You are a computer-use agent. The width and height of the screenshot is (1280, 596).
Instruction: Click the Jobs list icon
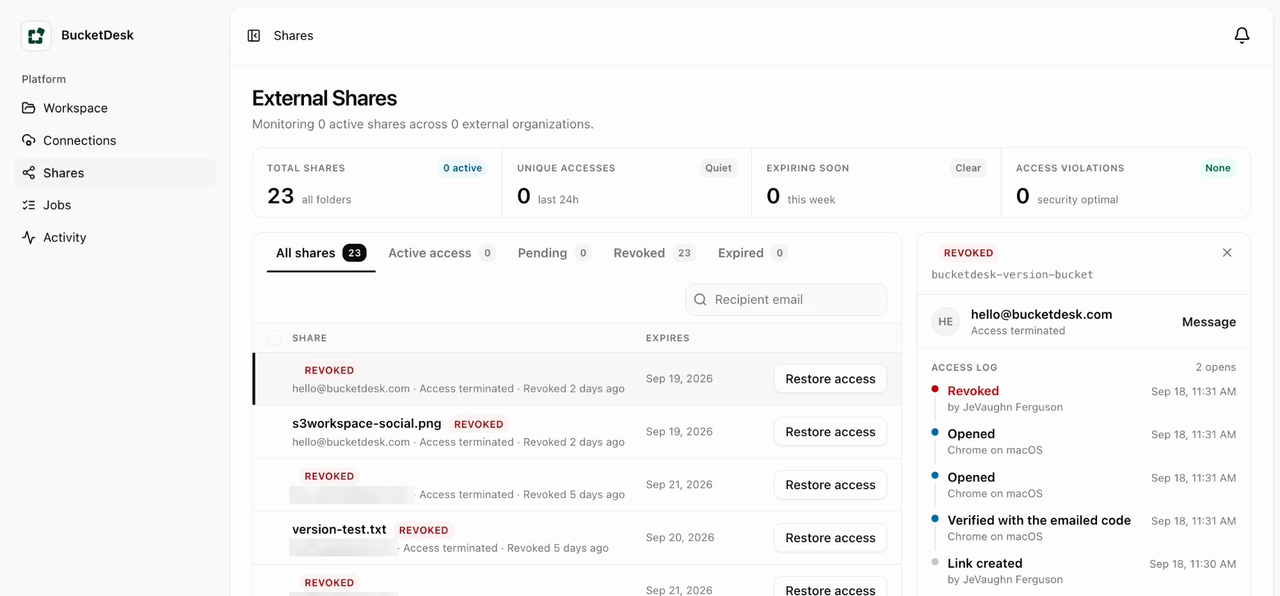(x=29, y=205)
